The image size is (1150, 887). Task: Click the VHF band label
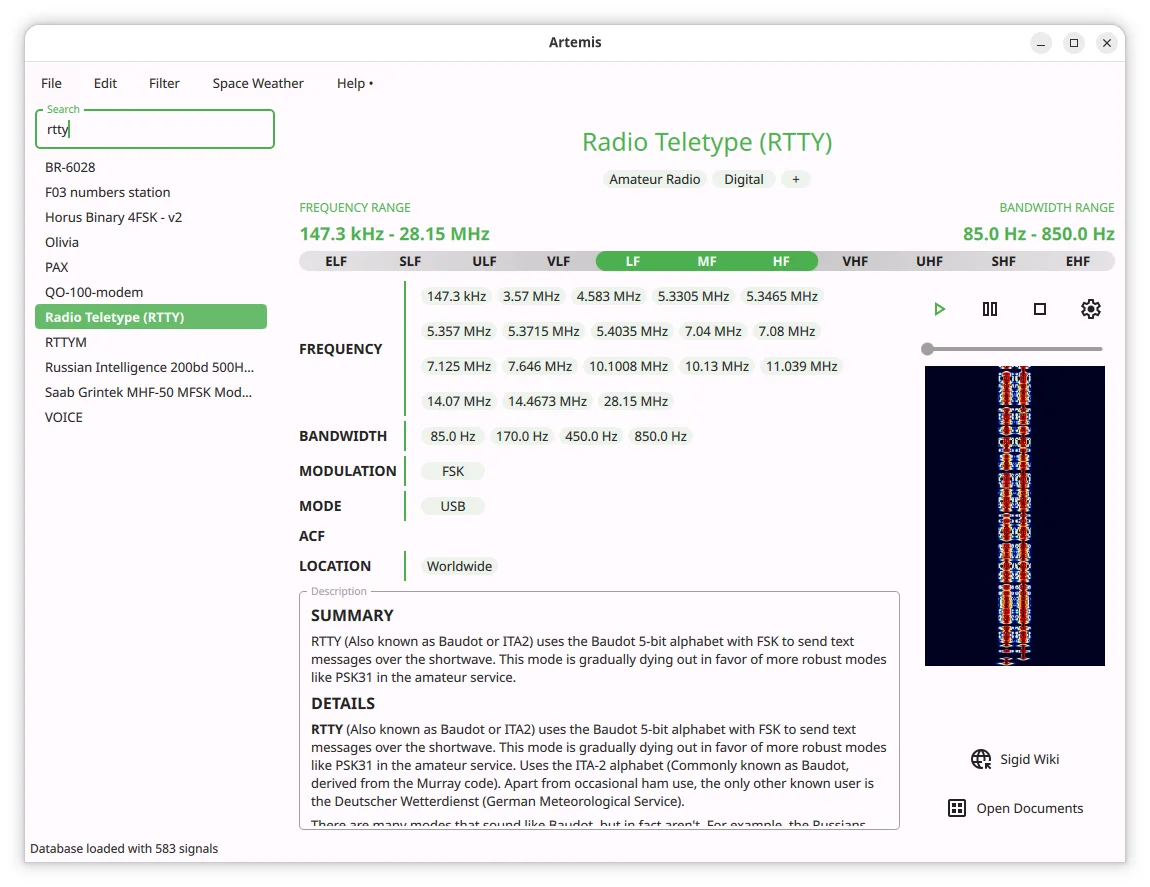[x=855, y=261]
